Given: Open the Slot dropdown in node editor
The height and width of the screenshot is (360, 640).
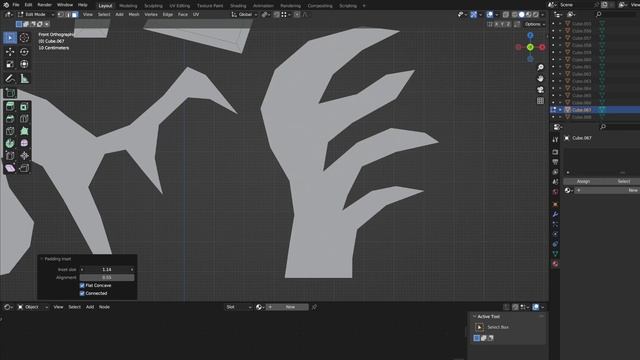Looking at the screenshot, I should pyautogui.click(x=238, y=307).
